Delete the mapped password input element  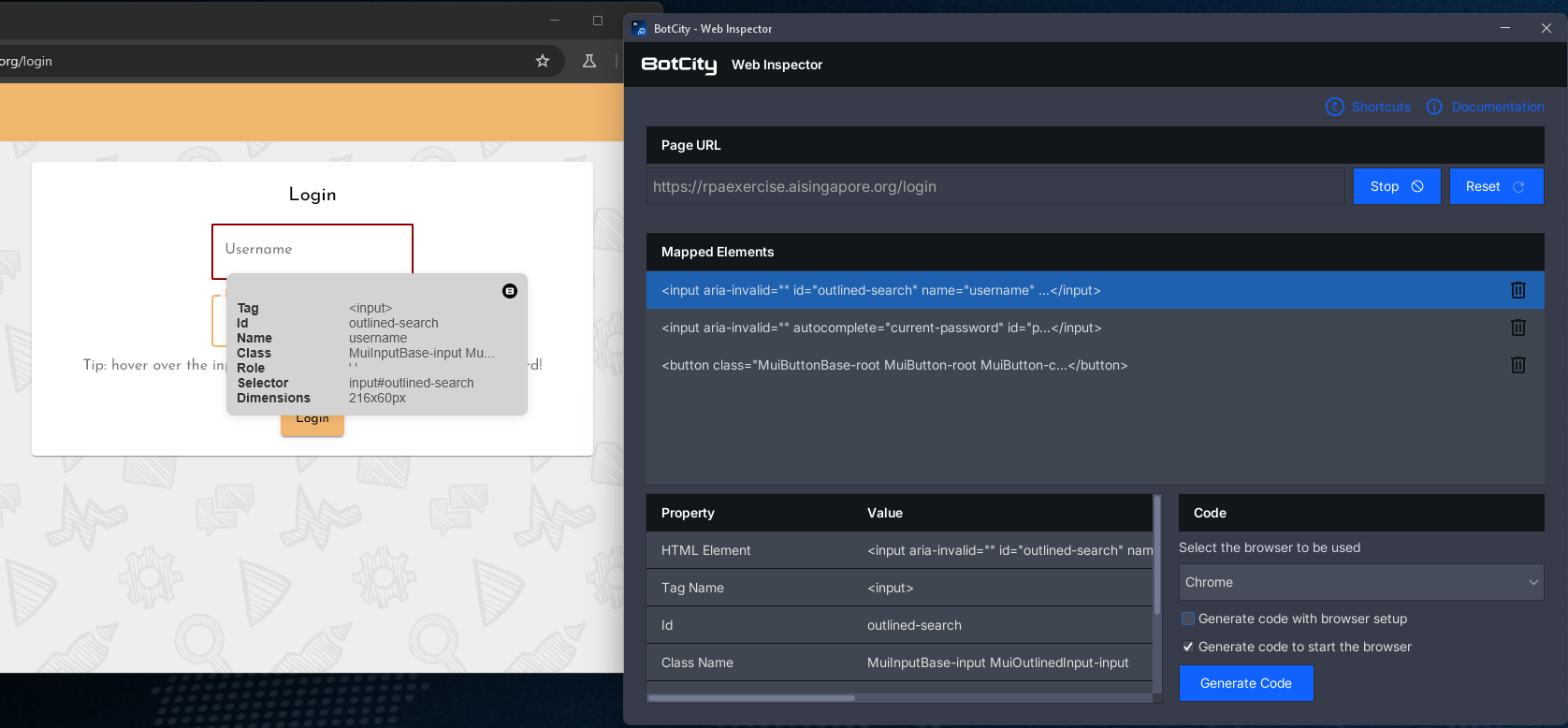(1517, 328)
